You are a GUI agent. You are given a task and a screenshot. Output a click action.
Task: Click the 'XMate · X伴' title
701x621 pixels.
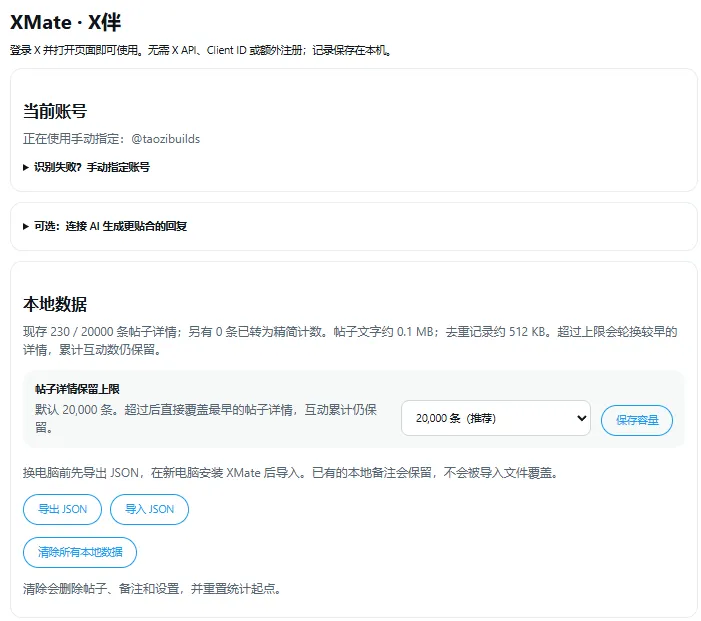pos(65,22)
